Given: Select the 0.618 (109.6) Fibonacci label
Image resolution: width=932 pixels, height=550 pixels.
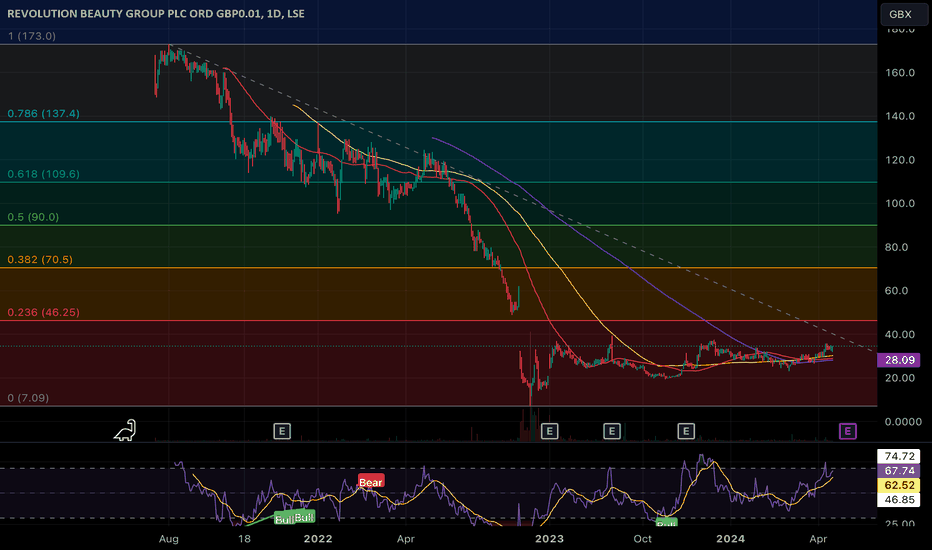Looking at the screenshot, I should (43, 174).
